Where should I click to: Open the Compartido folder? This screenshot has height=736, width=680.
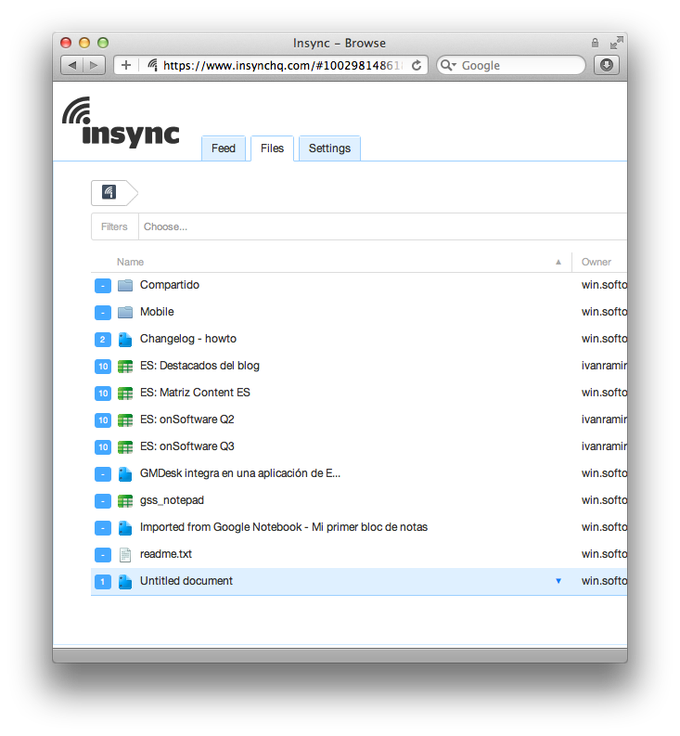click(169, 285)
